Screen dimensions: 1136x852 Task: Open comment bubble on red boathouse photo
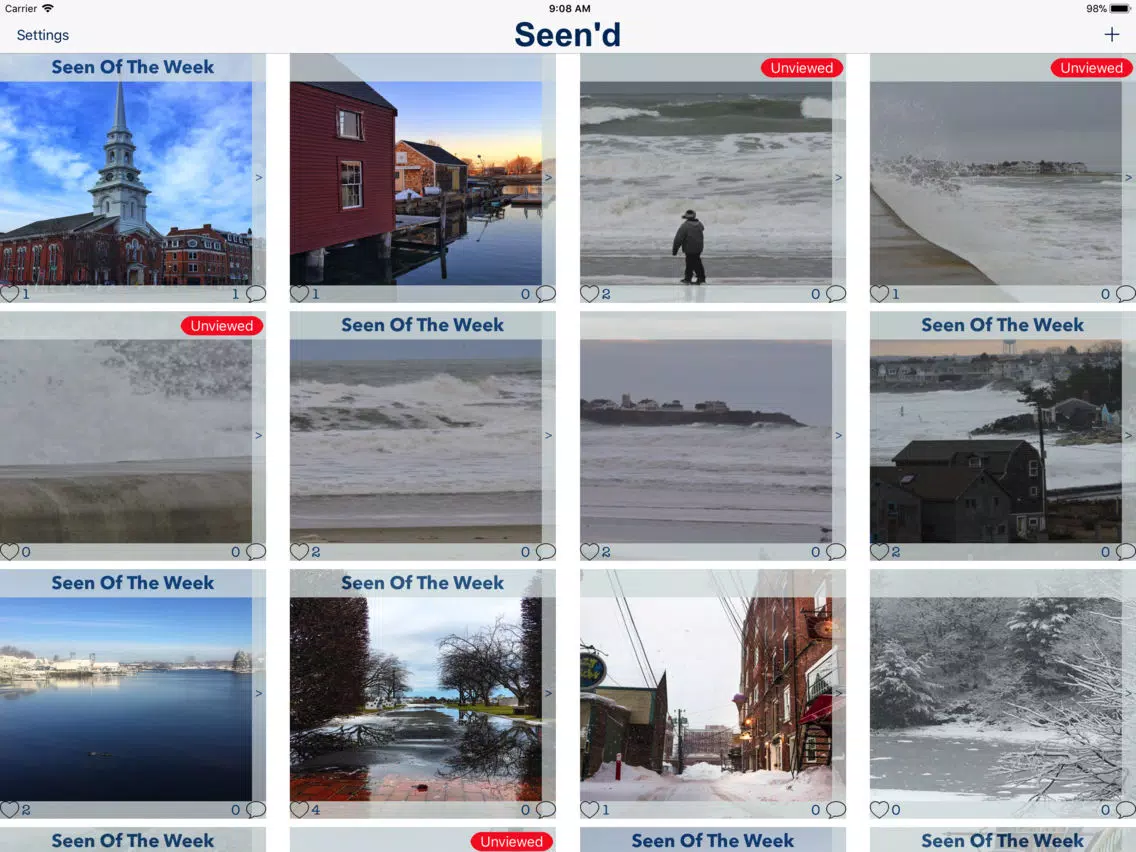[546, 293]
